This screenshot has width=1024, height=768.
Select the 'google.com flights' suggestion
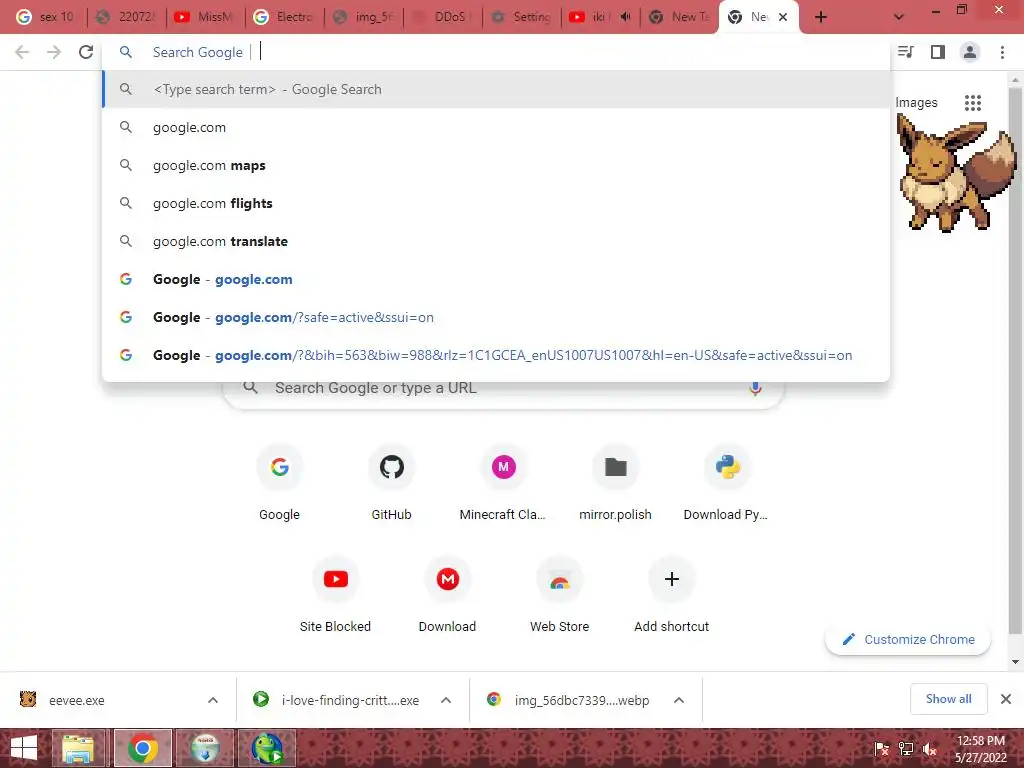[496, 203]
